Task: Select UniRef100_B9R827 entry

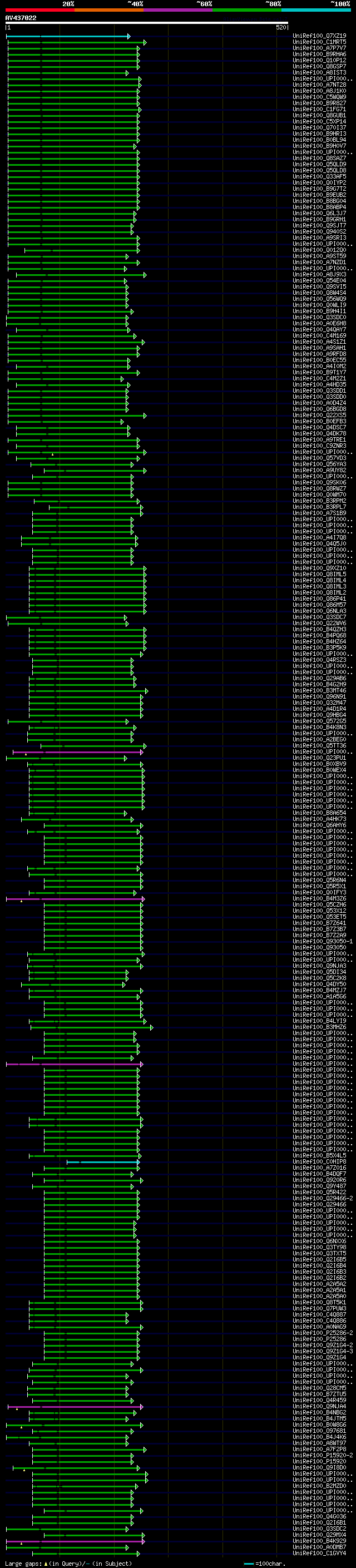Action: click(319, 103)
